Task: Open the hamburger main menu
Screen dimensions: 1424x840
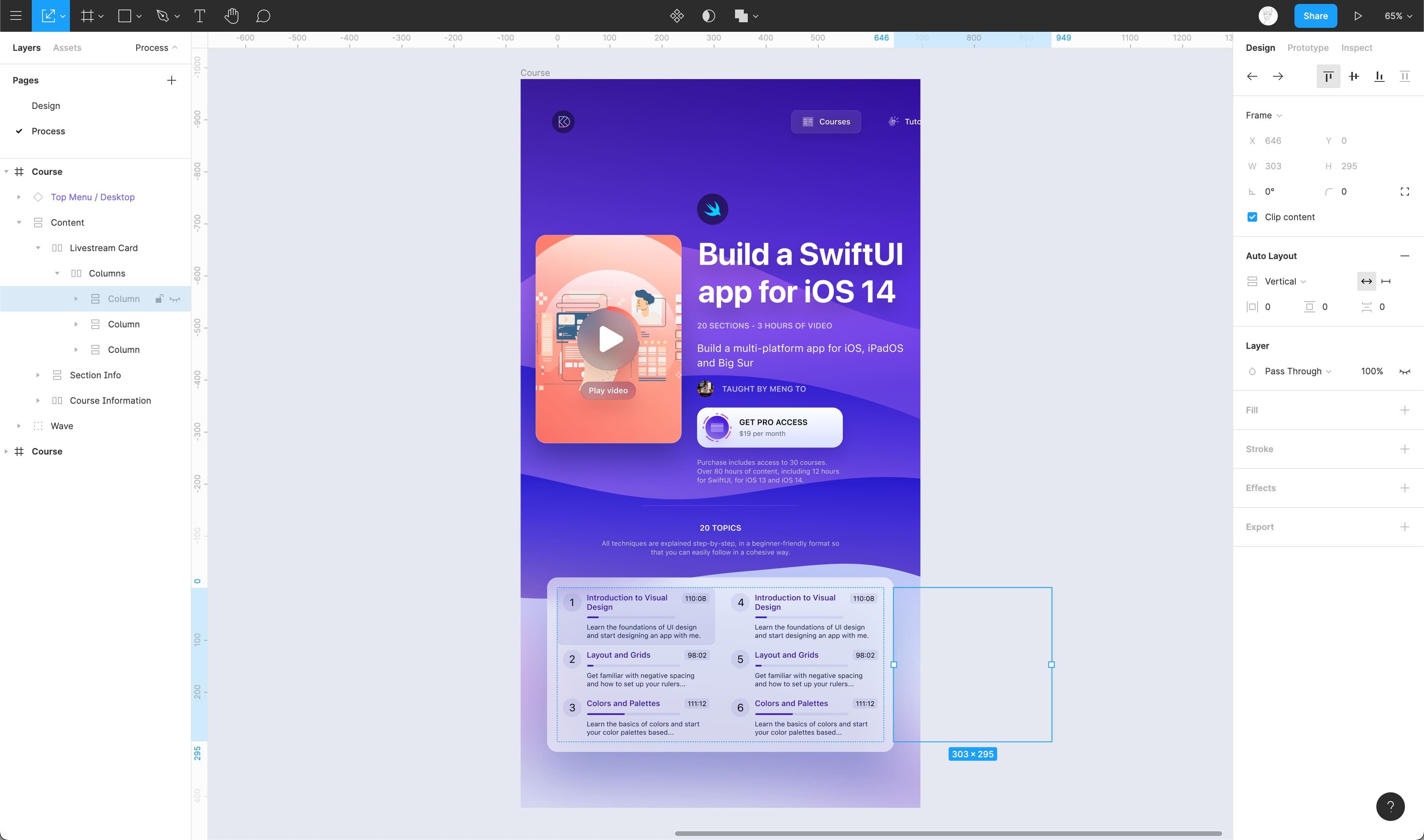Action: click(x=16, y=16)
